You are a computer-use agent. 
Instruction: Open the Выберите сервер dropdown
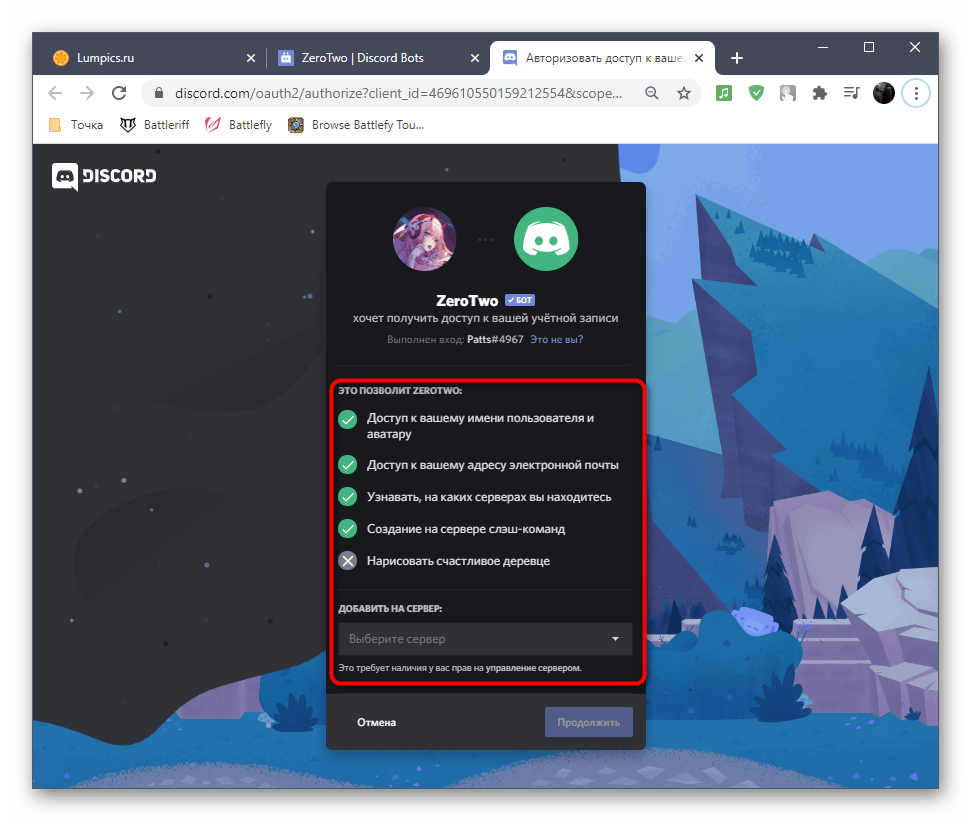[x=485, y=639]
